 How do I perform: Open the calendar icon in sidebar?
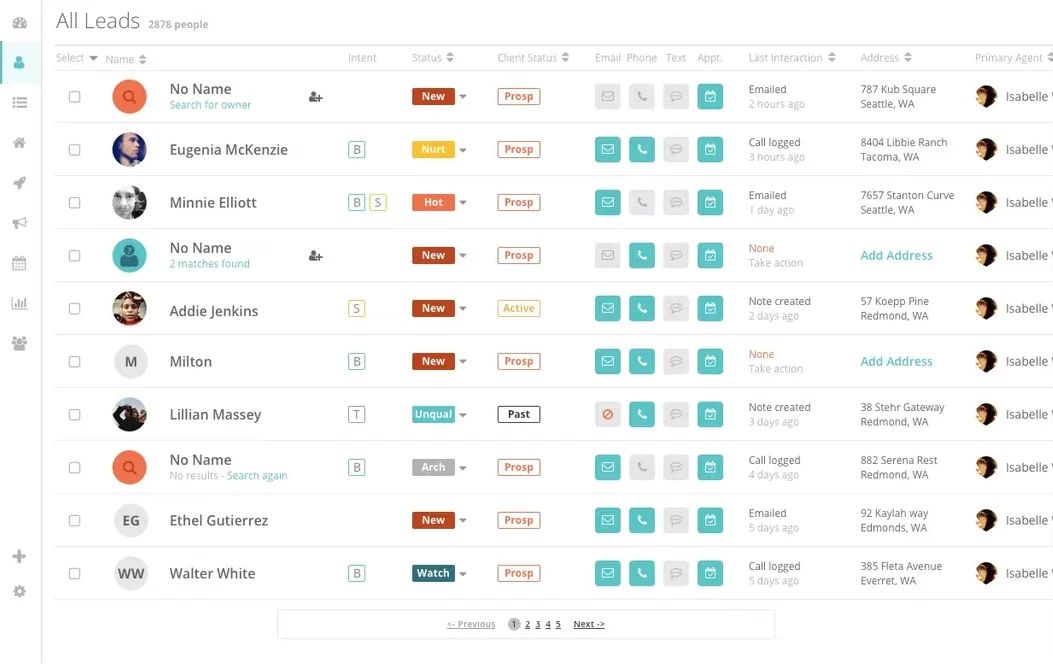pyautogui.click(x=19, y=263)
